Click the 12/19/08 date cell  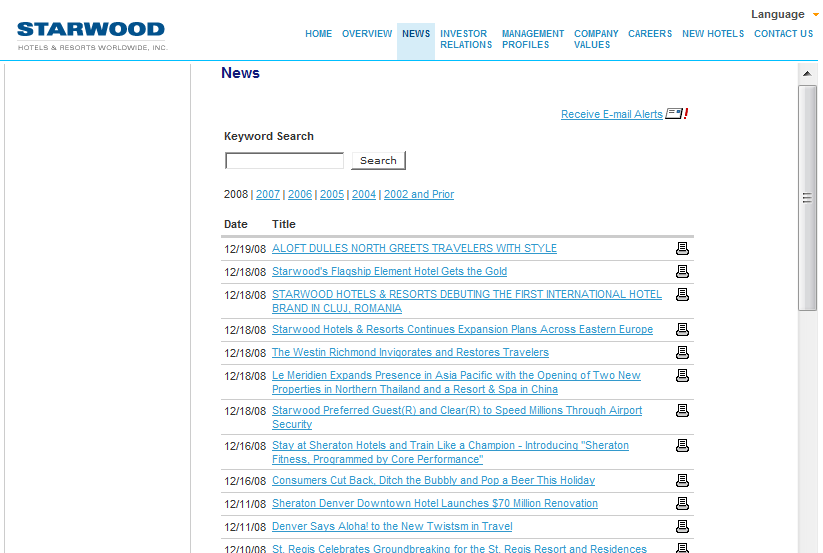(245, 249)
